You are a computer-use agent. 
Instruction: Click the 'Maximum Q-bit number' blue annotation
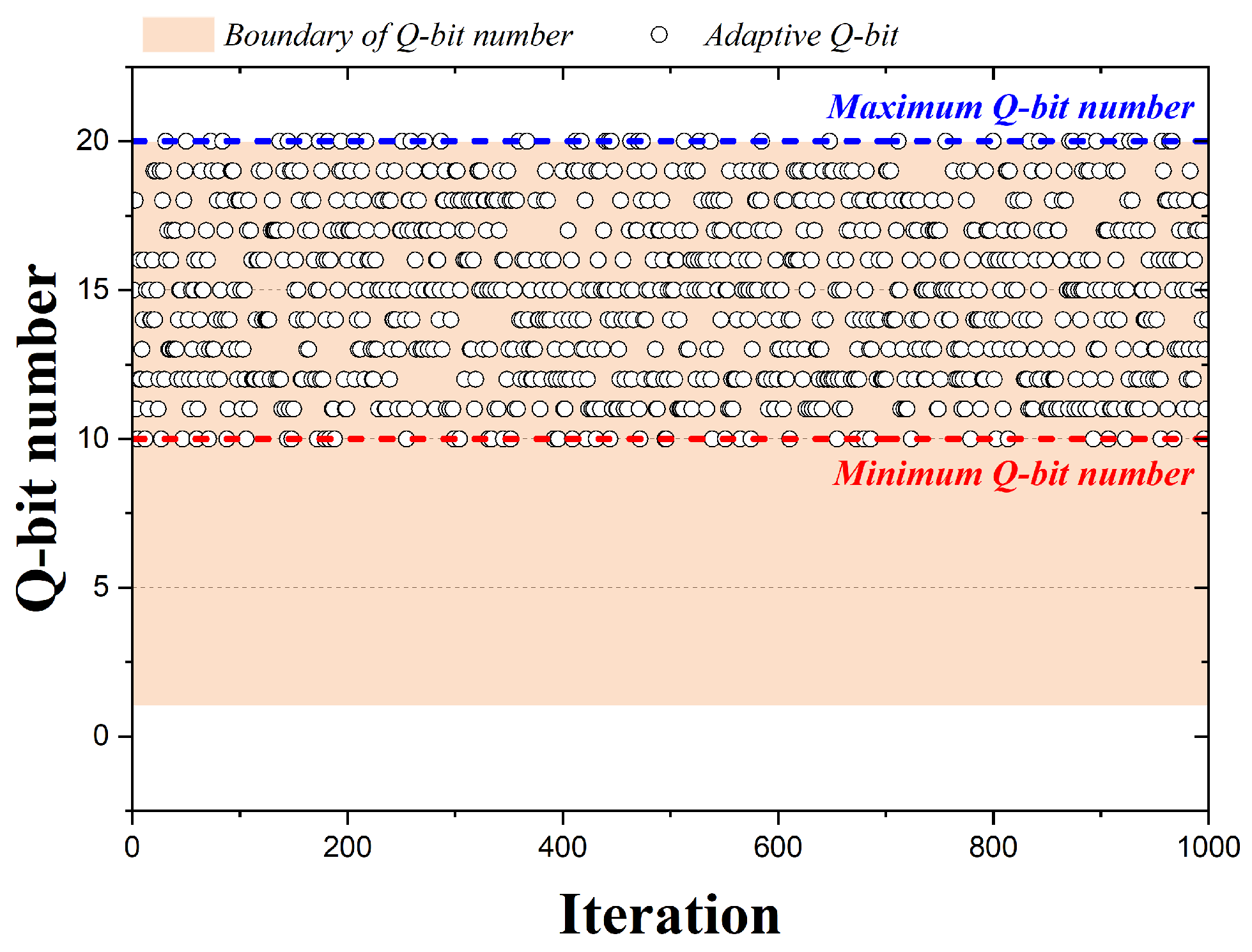[x=1010, y=107]
